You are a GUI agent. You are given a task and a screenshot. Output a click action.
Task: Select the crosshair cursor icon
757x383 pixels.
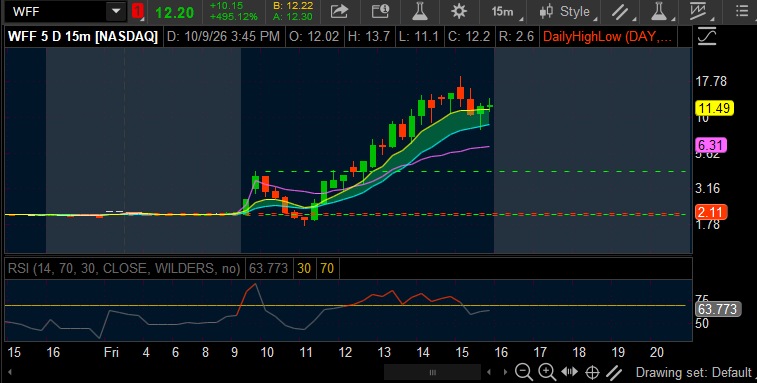click(592, 372)
